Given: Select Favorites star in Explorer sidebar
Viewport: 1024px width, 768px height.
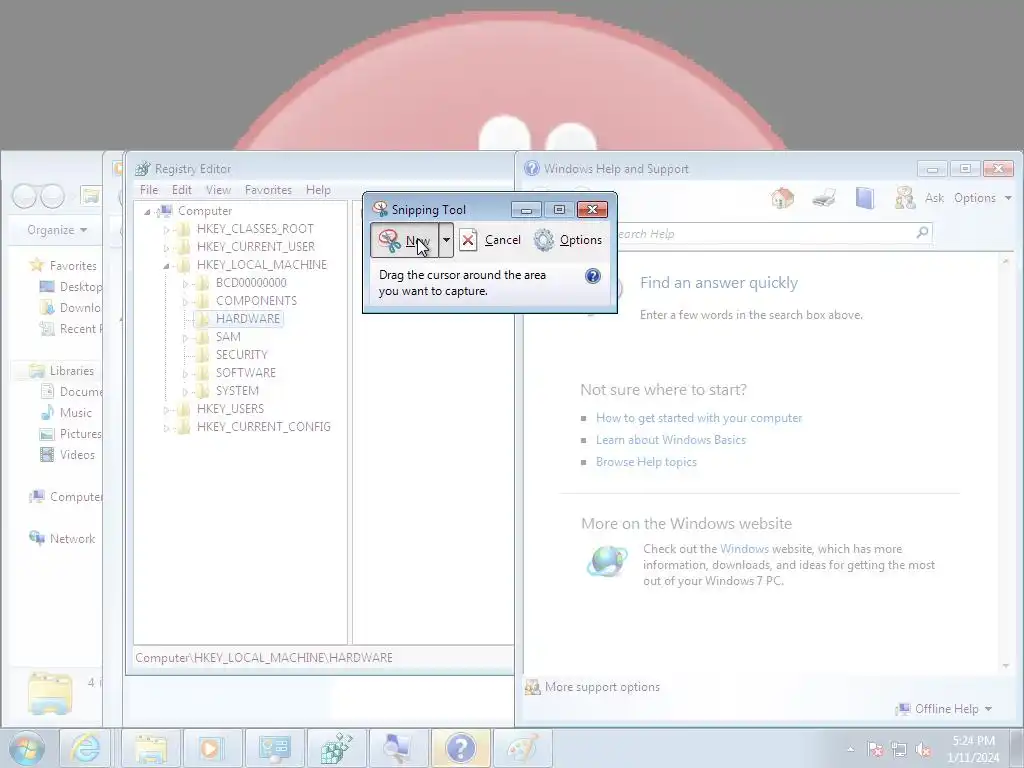Looking at the screenshot, I should (37, 265).
